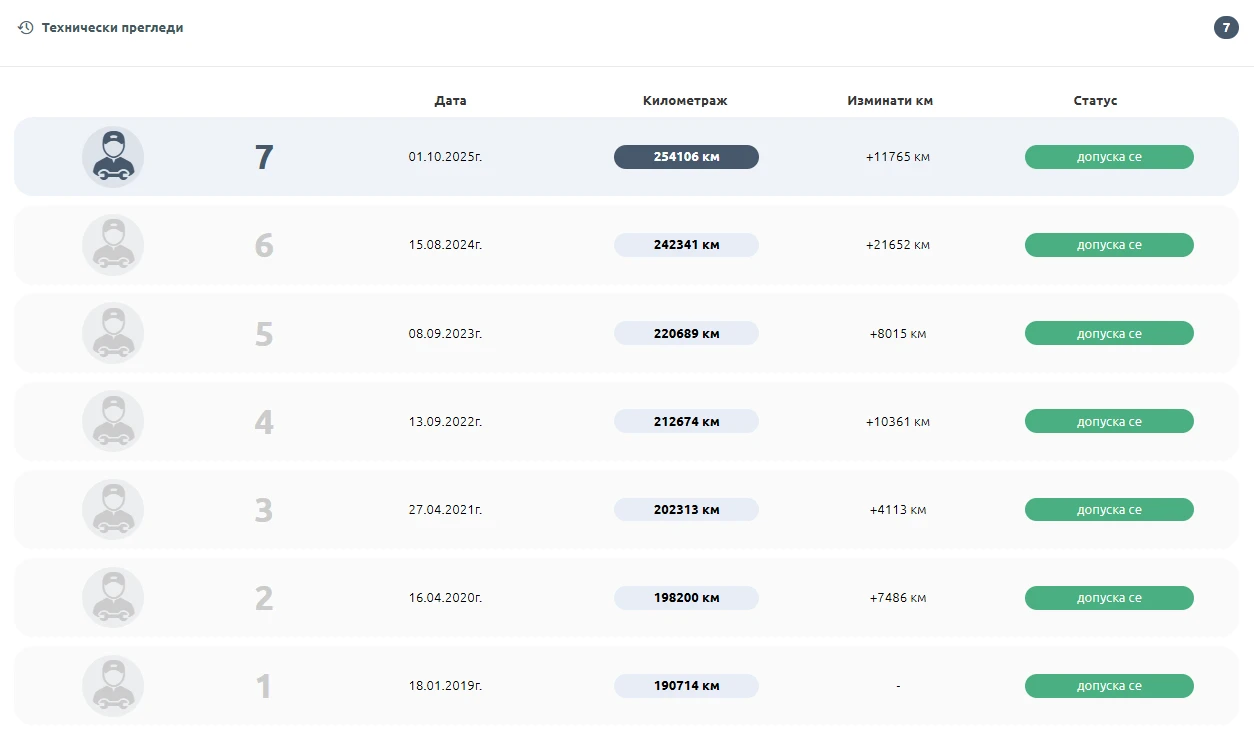Click the mechanic avatar for inspection 6
The width and height of the screenshot is (1254, 738).
113,245
